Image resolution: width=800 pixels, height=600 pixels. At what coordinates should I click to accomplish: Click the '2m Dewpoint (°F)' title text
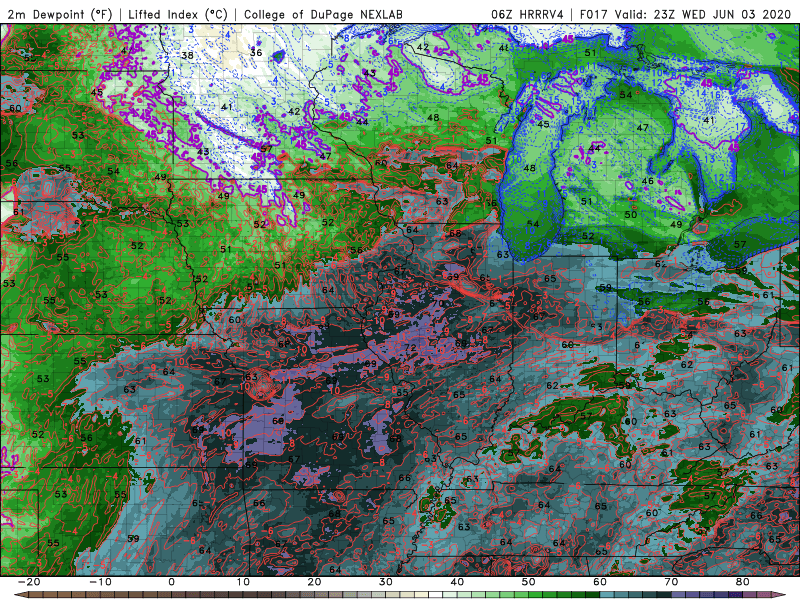[x=59, y=14]
